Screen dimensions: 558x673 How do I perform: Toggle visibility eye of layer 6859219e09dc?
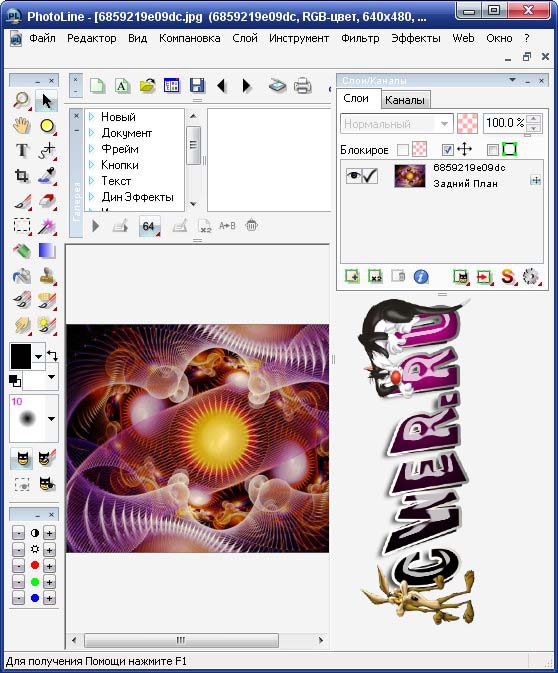354,176
